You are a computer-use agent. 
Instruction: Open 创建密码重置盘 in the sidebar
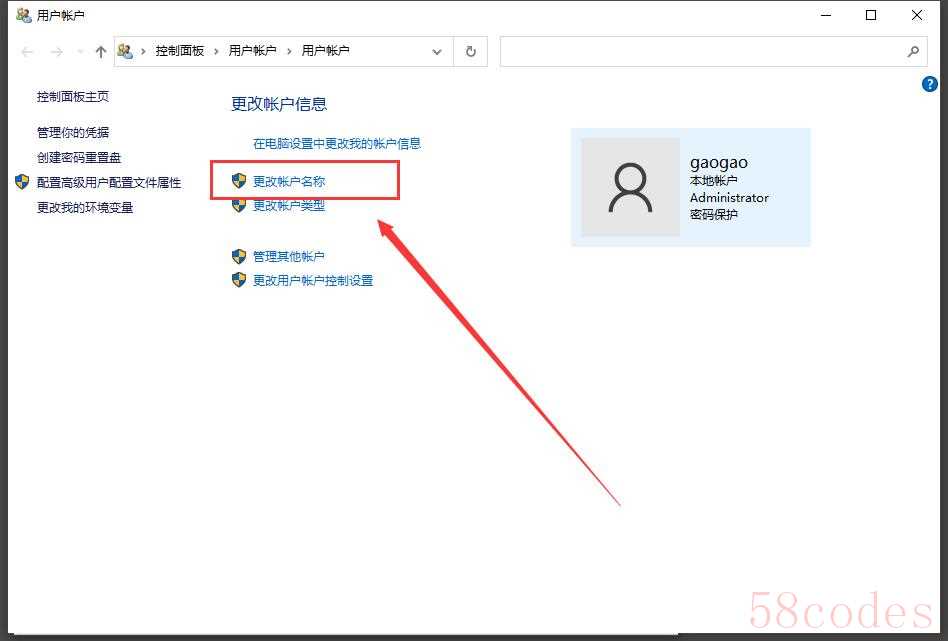coord(79,158)
